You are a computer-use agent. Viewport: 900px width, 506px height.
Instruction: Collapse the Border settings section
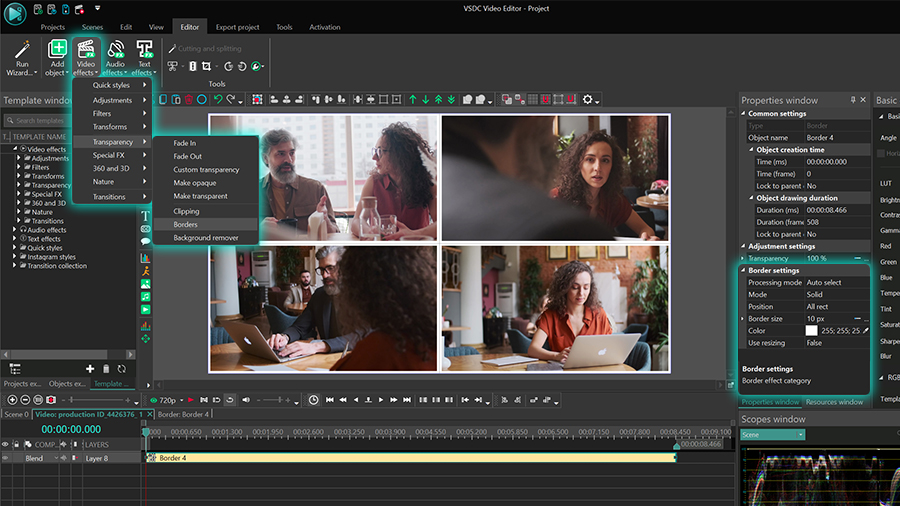743,270
